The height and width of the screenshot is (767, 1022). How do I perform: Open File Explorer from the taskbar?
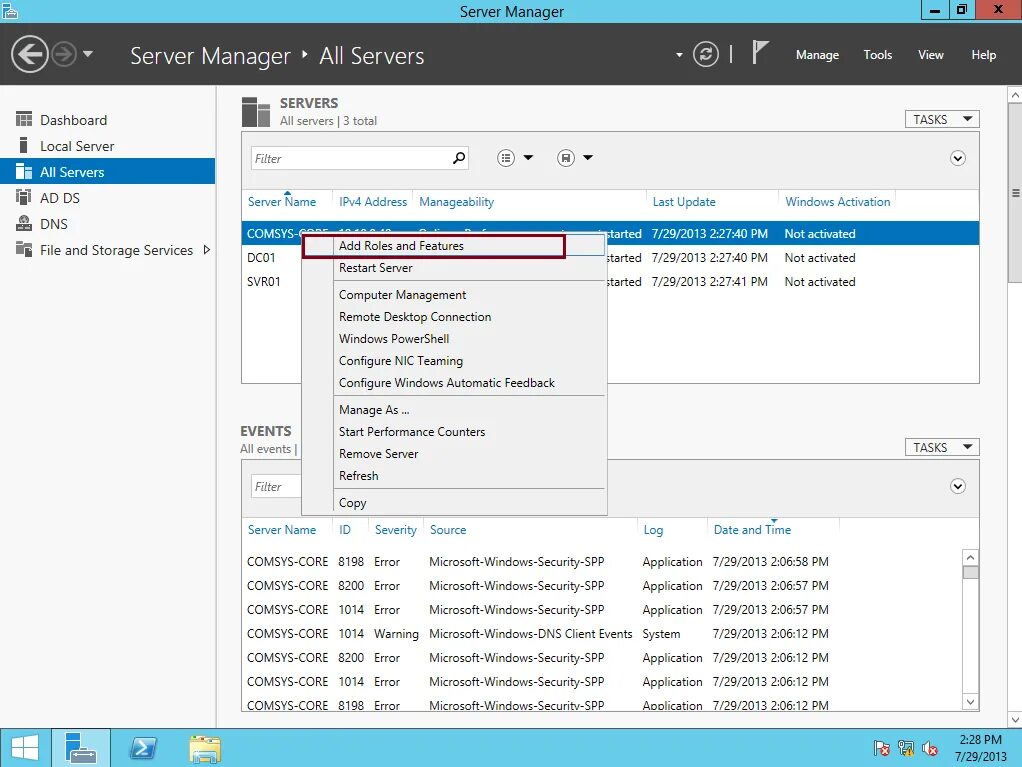pyautogui.click(x=205, y=748)
